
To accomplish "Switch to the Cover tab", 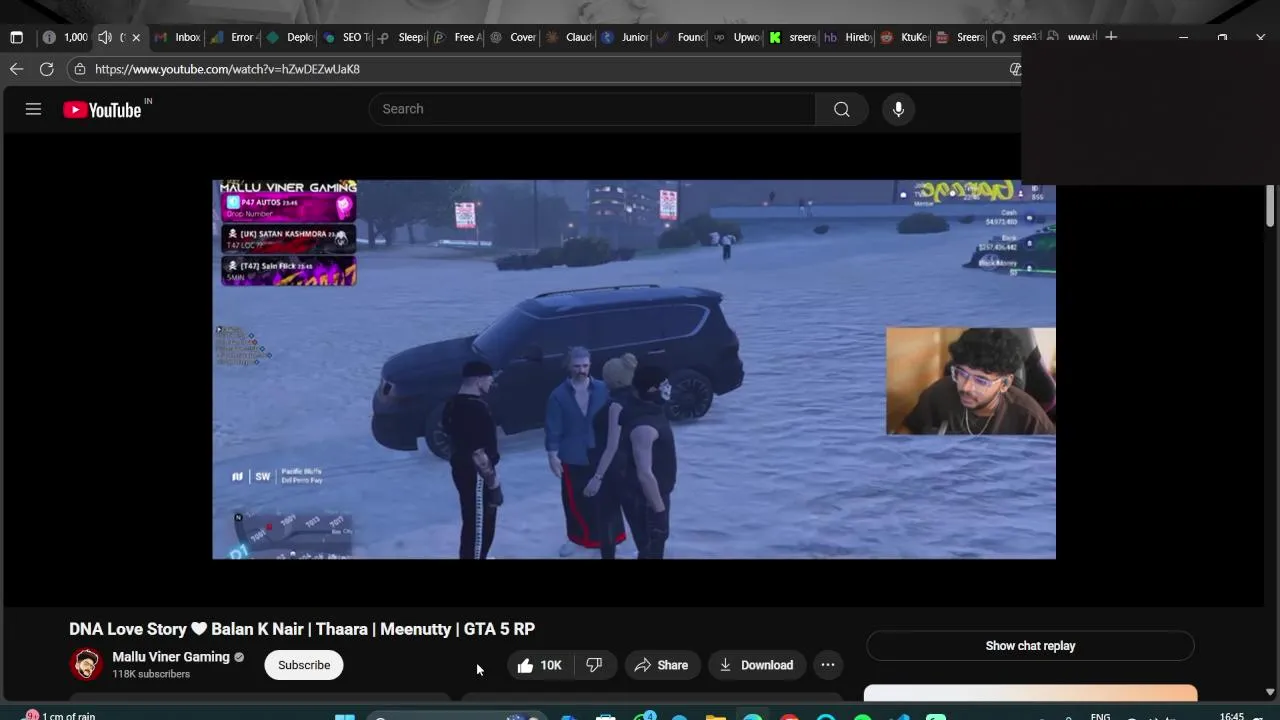I will (513, 37).
